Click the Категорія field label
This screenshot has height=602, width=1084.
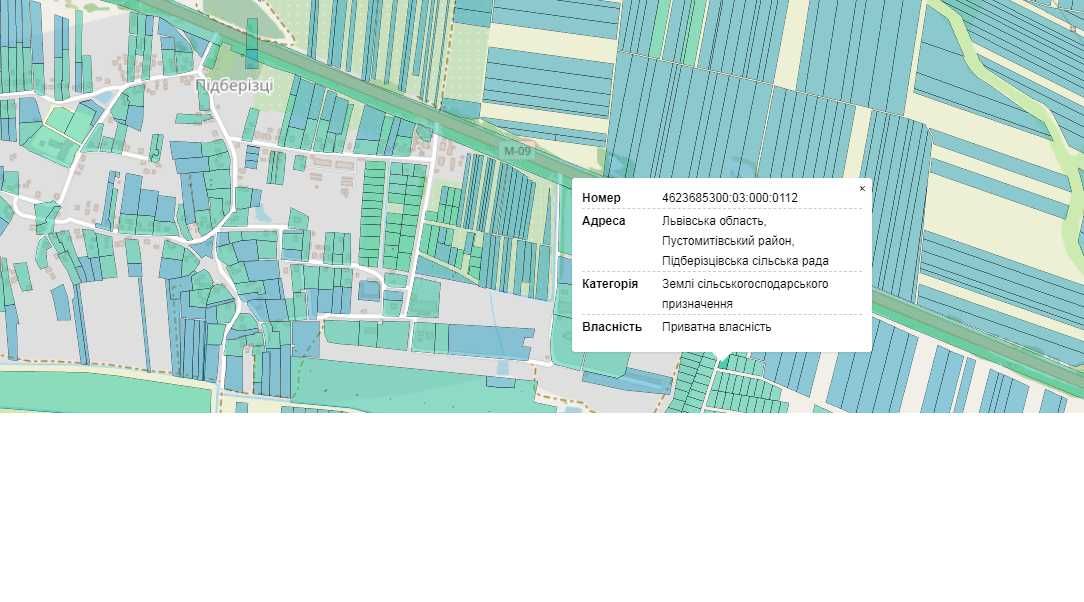tap(610, 284)
